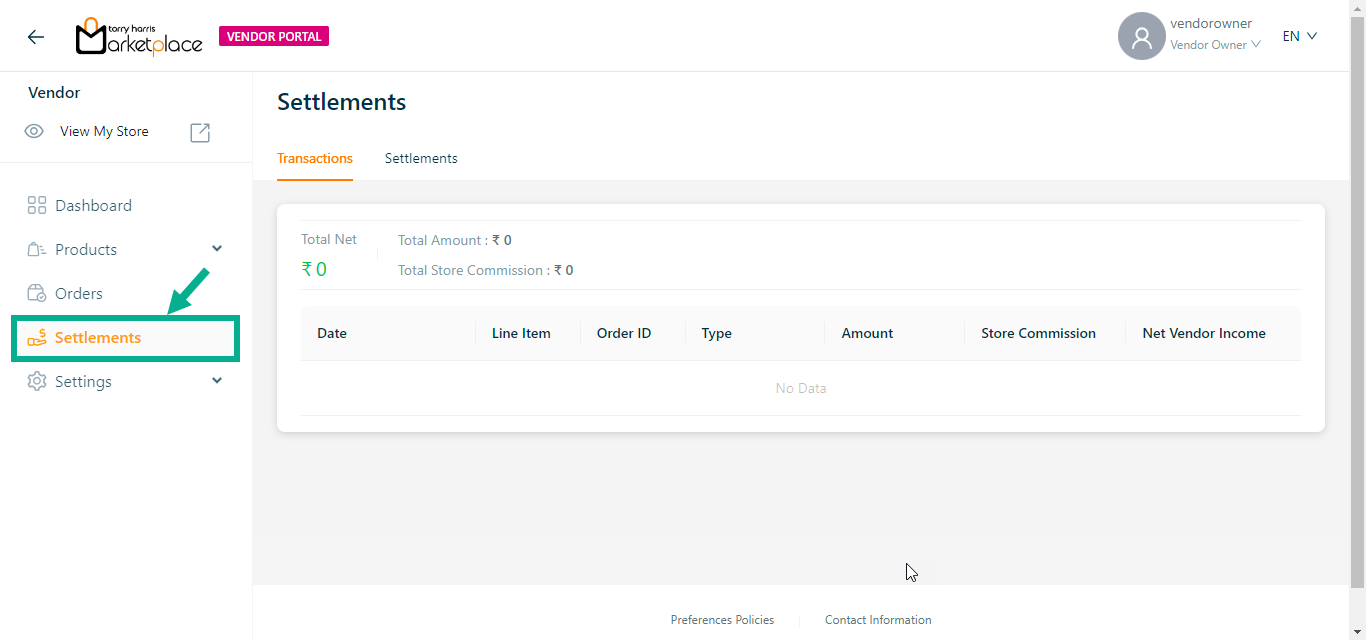Click the Orders icon in sidebar
1366x640 pixels.
point(37,294)
